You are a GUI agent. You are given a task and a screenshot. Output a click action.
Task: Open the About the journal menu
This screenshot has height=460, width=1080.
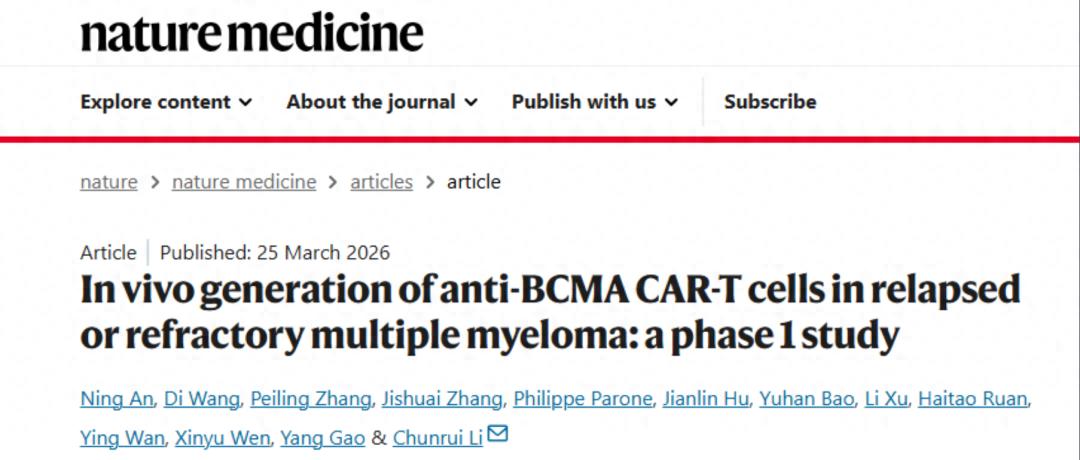[382, 102]
